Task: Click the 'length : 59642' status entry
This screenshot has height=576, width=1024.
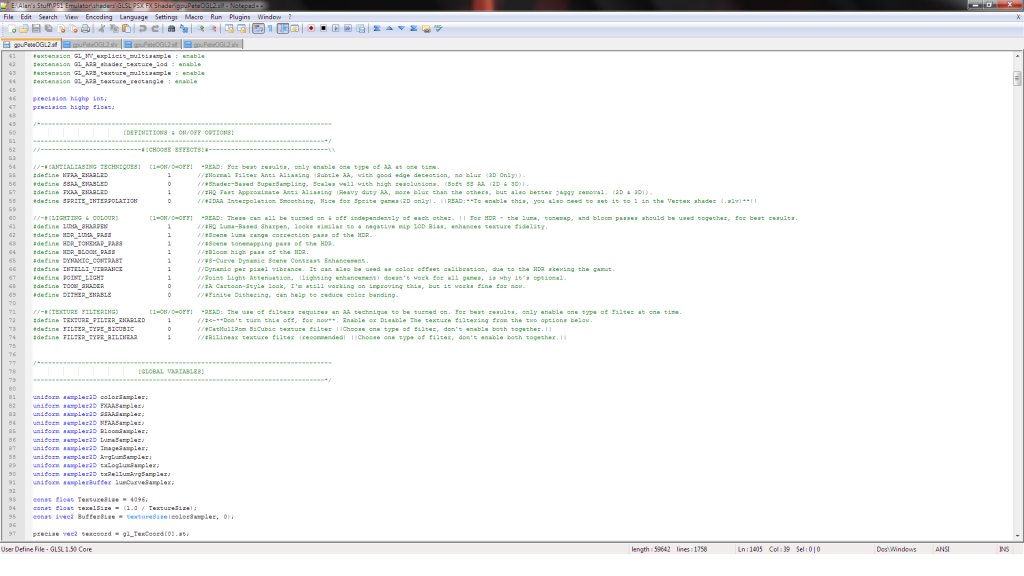Action: (x=650, y=549)
